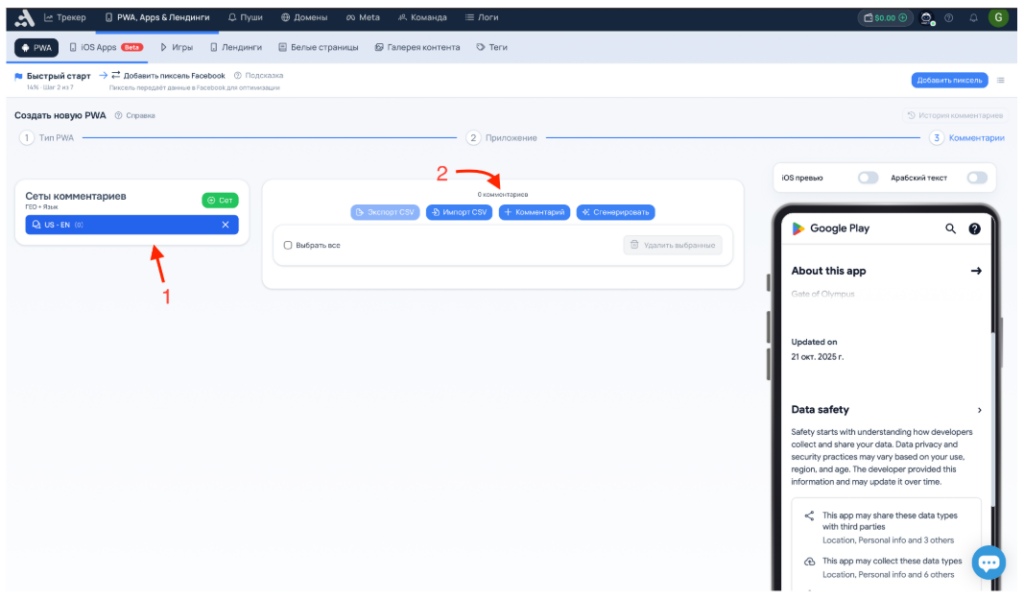The height and width of the screenshot is (600, 1024).
Task: Go to step 2 Приложение
Action: pos(502,138)
